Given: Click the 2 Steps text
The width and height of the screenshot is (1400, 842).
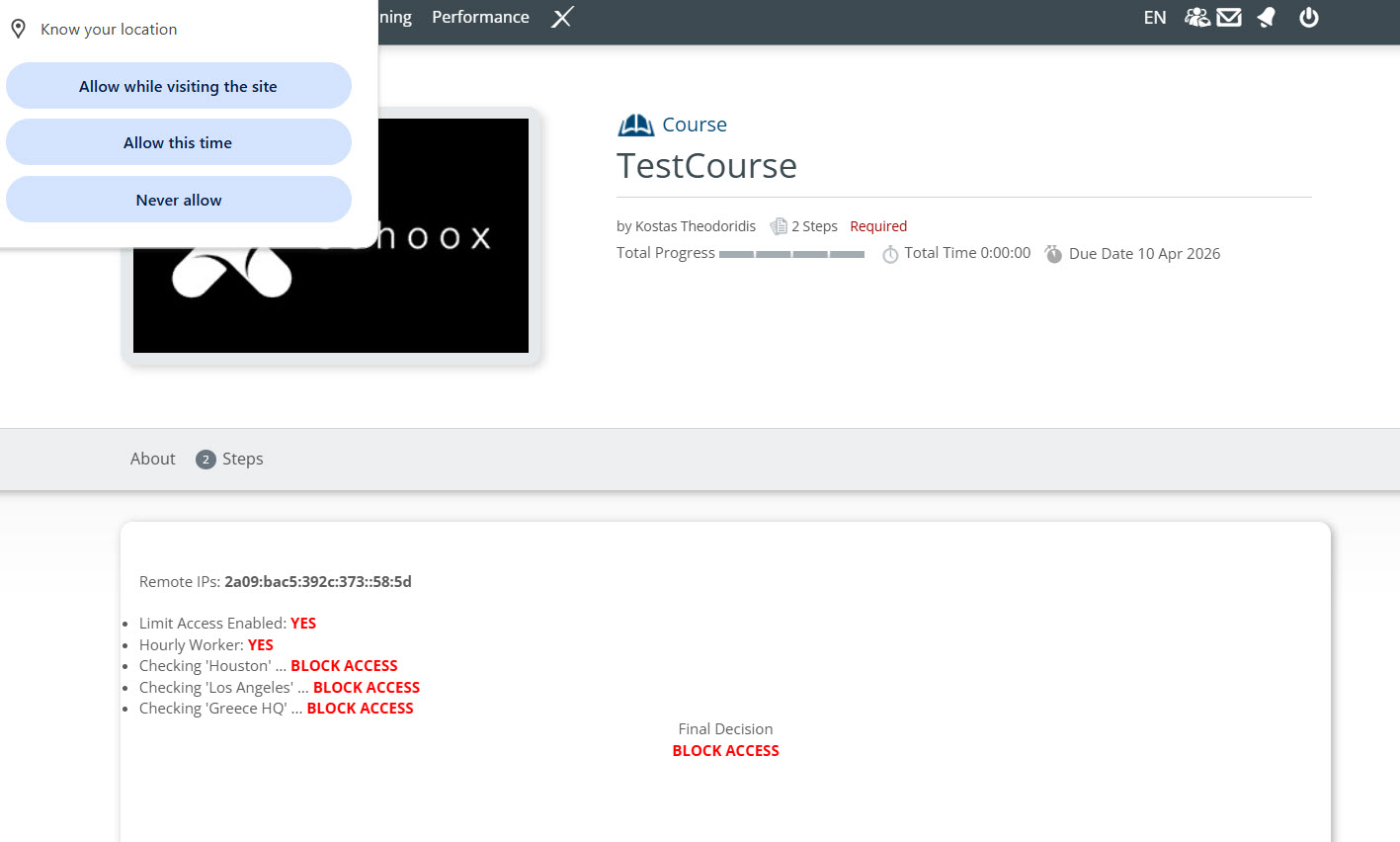Looking at the screenshot, I should coord(814,226).
